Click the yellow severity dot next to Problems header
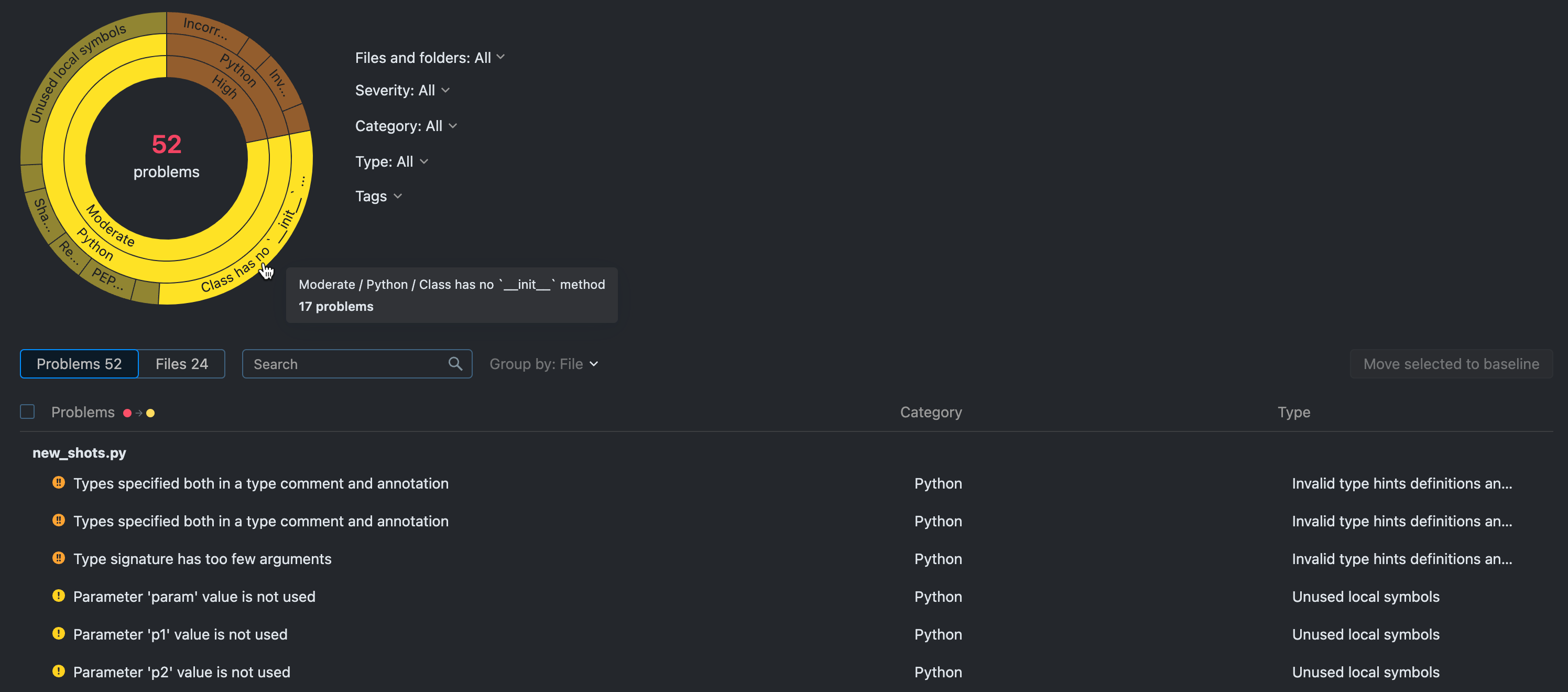This screenshot has width=1568, height=692. pos(150,413)
